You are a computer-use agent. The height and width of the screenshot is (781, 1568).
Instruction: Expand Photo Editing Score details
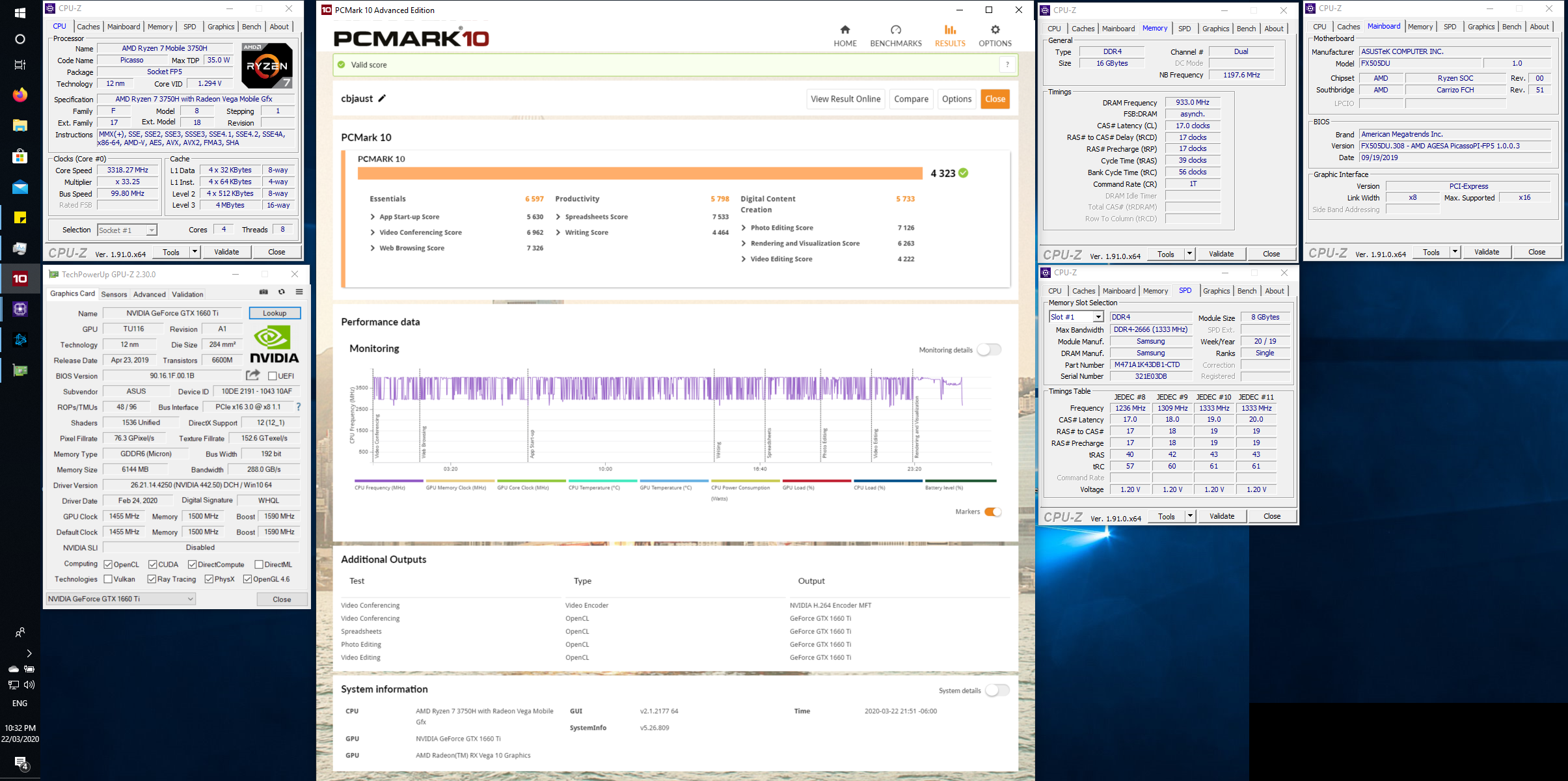point(744,228)
